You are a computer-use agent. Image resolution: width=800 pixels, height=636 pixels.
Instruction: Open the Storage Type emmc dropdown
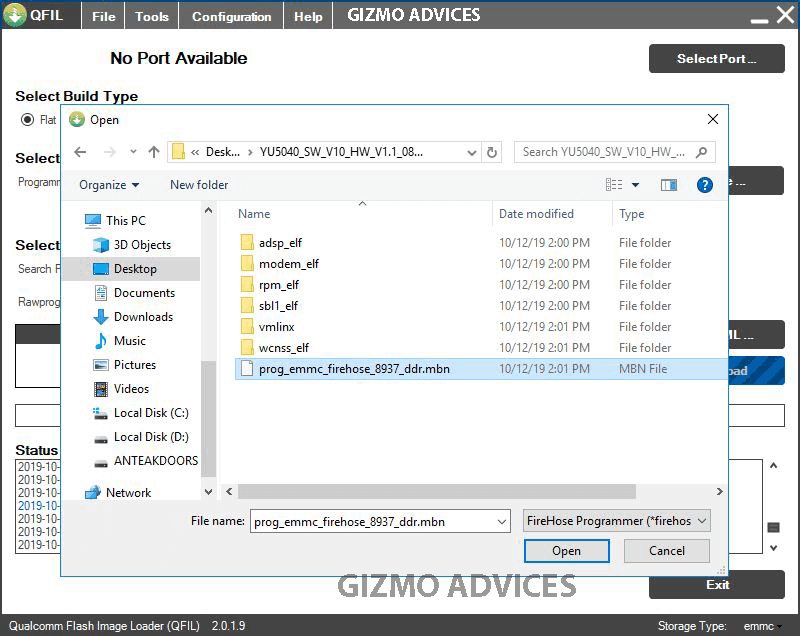point(763,626)
